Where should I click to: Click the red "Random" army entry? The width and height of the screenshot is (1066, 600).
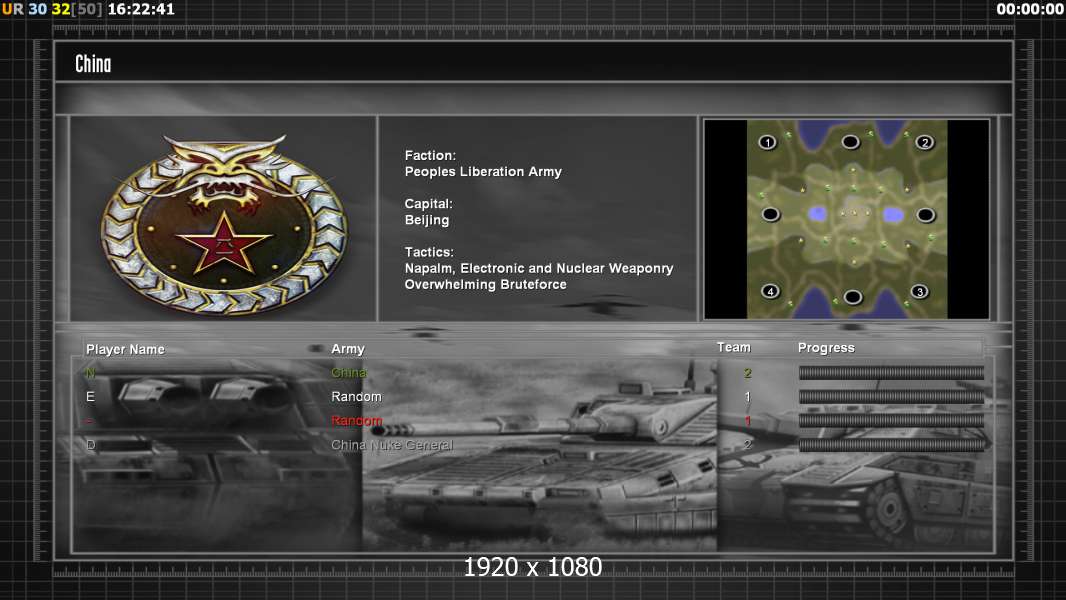tap(356, 421)
